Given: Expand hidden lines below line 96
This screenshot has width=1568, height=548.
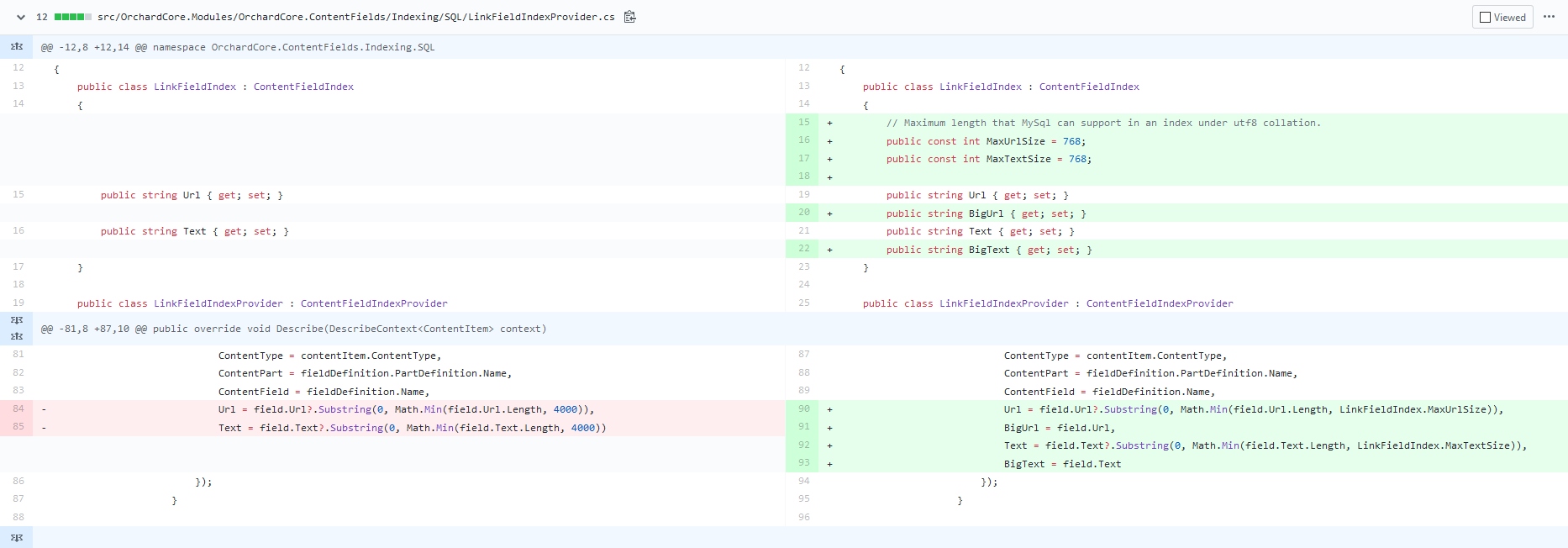Looking at the screenshot, I should pos(16,537).
